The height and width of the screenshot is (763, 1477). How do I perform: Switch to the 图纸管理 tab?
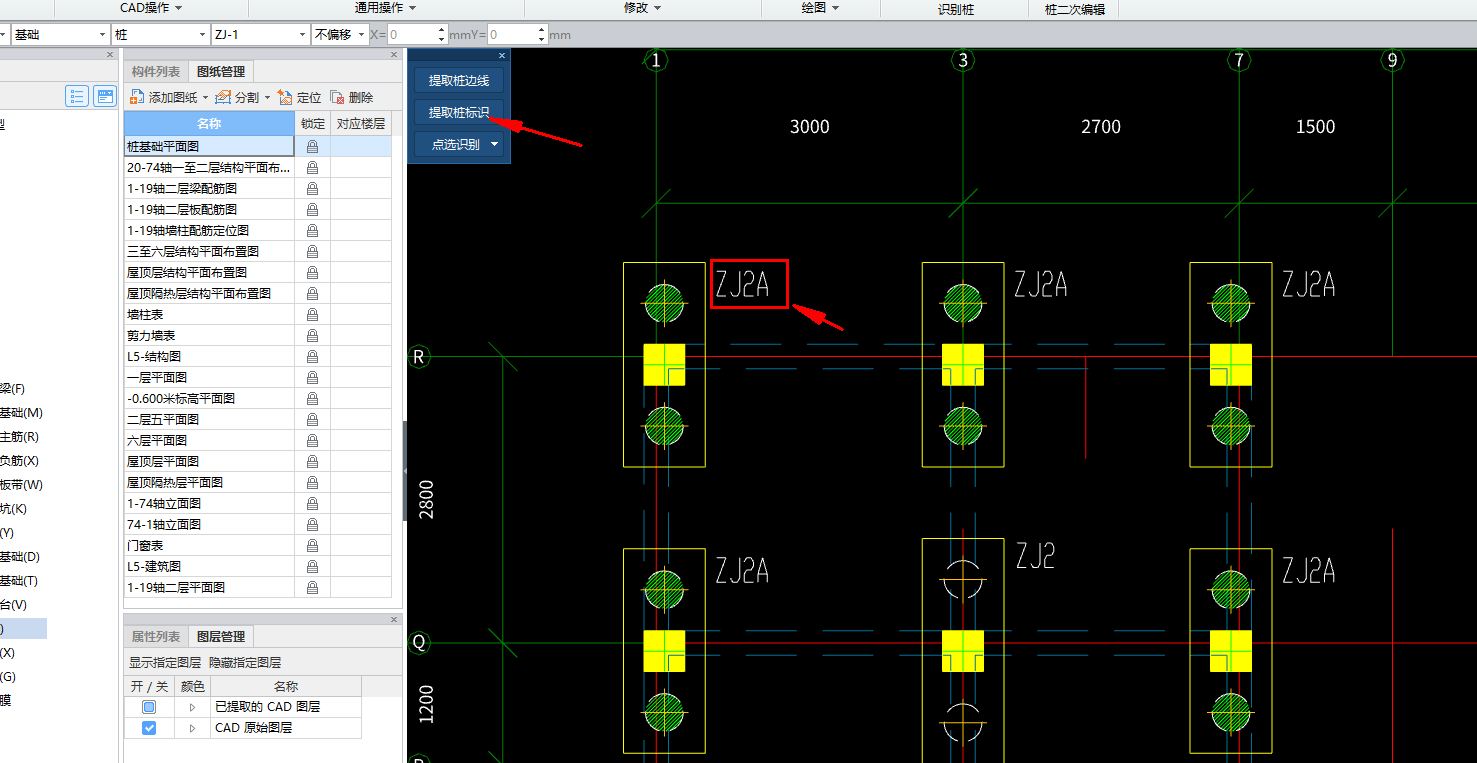coord(221,72)
